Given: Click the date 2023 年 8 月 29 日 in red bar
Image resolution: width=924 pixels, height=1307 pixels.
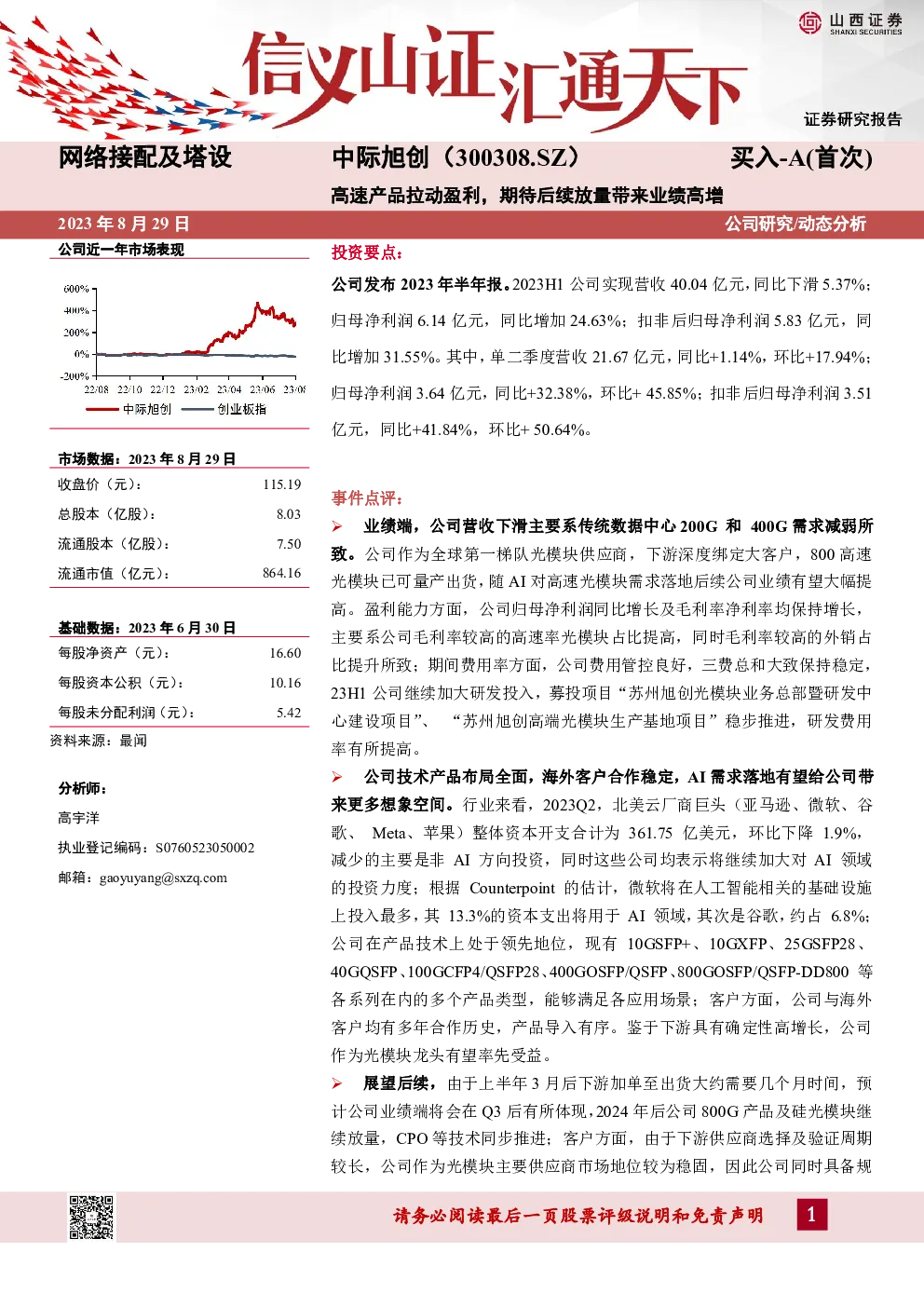Looking at the screenshot, I should pos(124,224).
